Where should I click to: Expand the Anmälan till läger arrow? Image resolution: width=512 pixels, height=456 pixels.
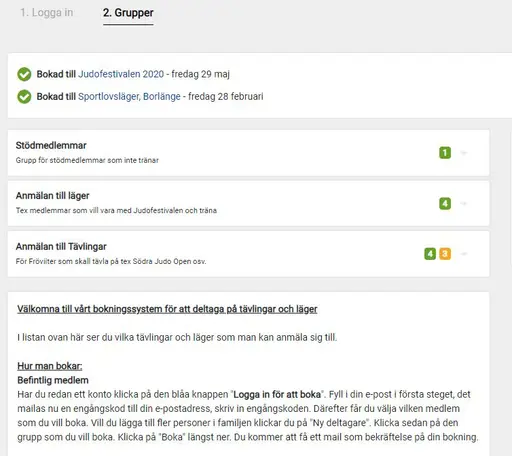(463, 203)
